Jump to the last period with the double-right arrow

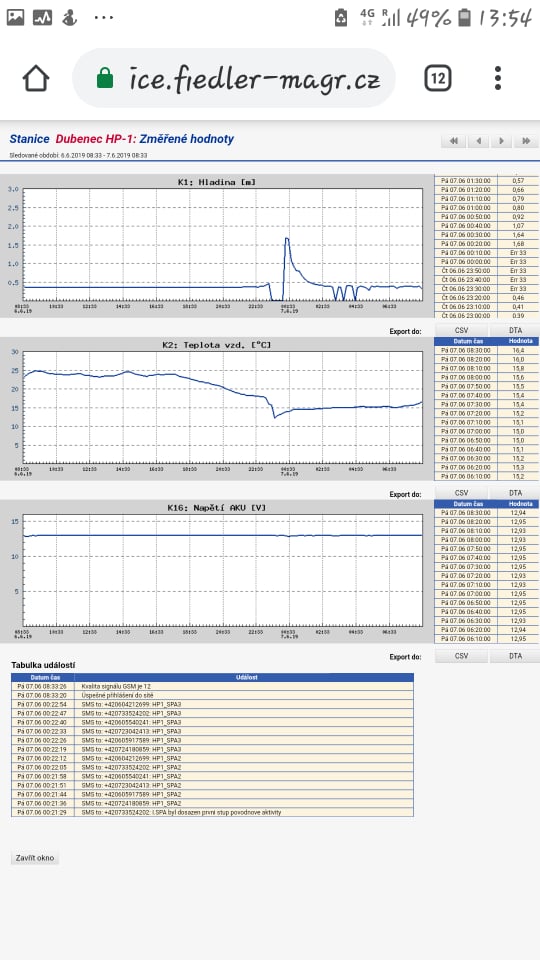525,141
